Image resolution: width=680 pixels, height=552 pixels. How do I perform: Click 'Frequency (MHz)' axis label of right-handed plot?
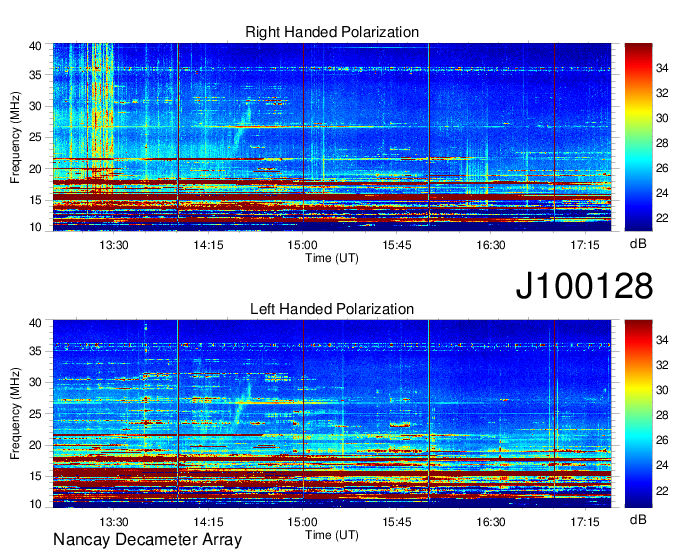[15, 137]
